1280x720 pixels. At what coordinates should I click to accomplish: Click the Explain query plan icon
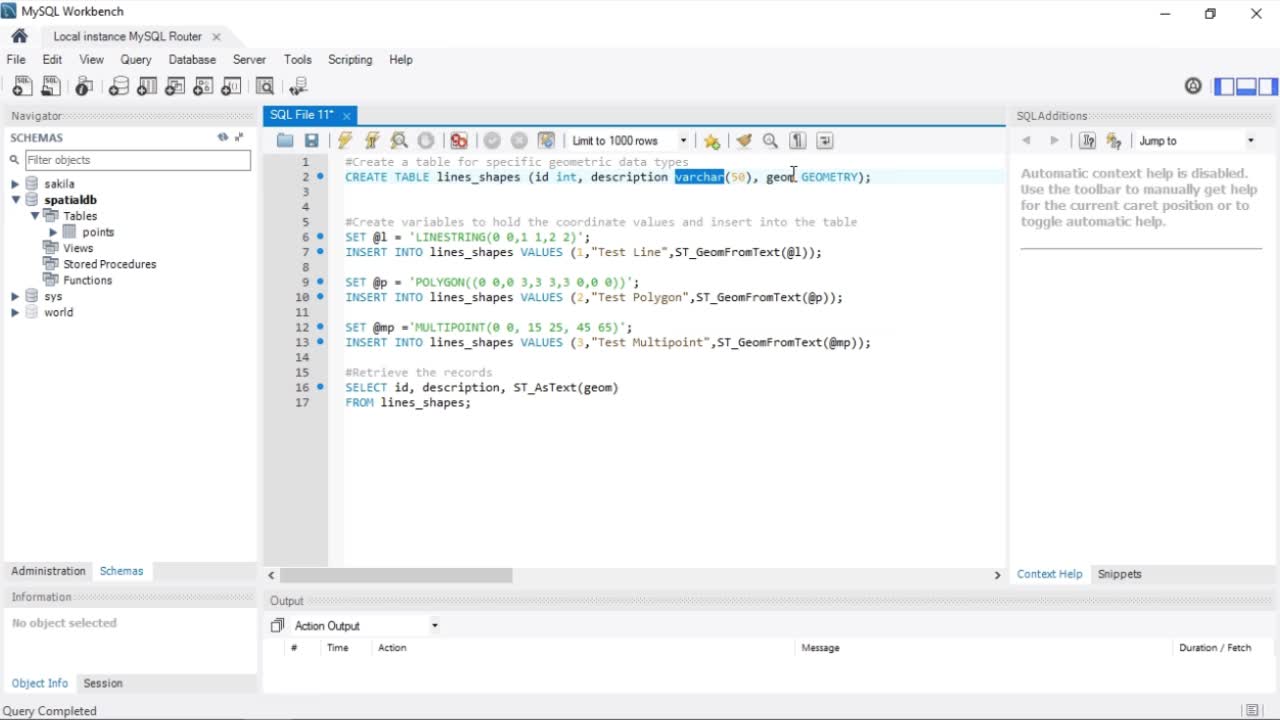[399, 141]
